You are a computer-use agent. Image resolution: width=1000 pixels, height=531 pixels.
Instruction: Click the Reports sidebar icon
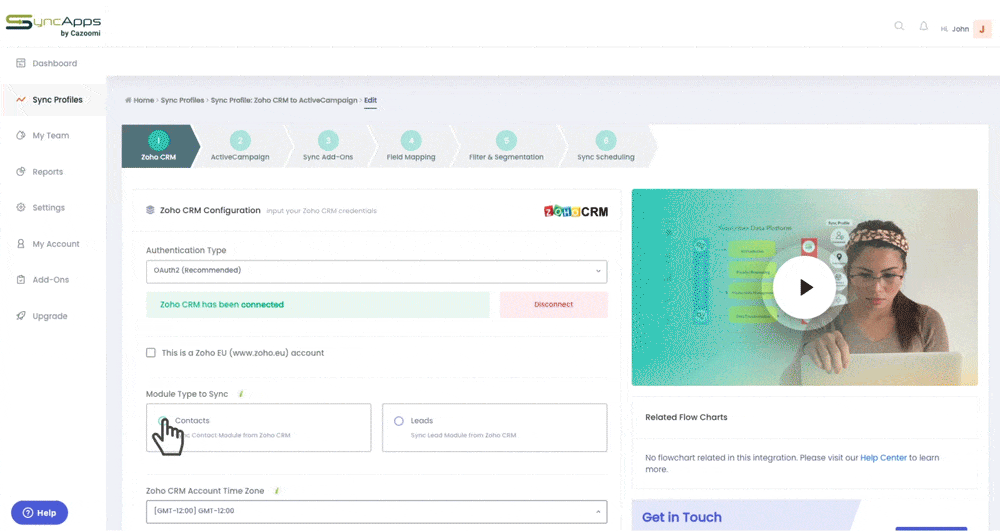(x=20, y=171)
